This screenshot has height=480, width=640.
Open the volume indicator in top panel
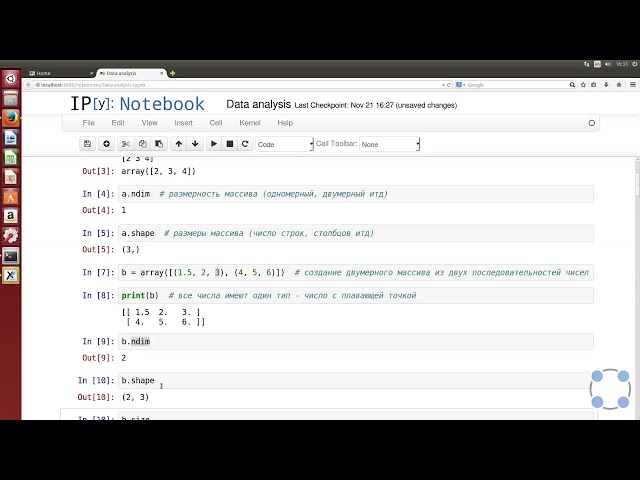pyautogui.click(x=608, y=64)
